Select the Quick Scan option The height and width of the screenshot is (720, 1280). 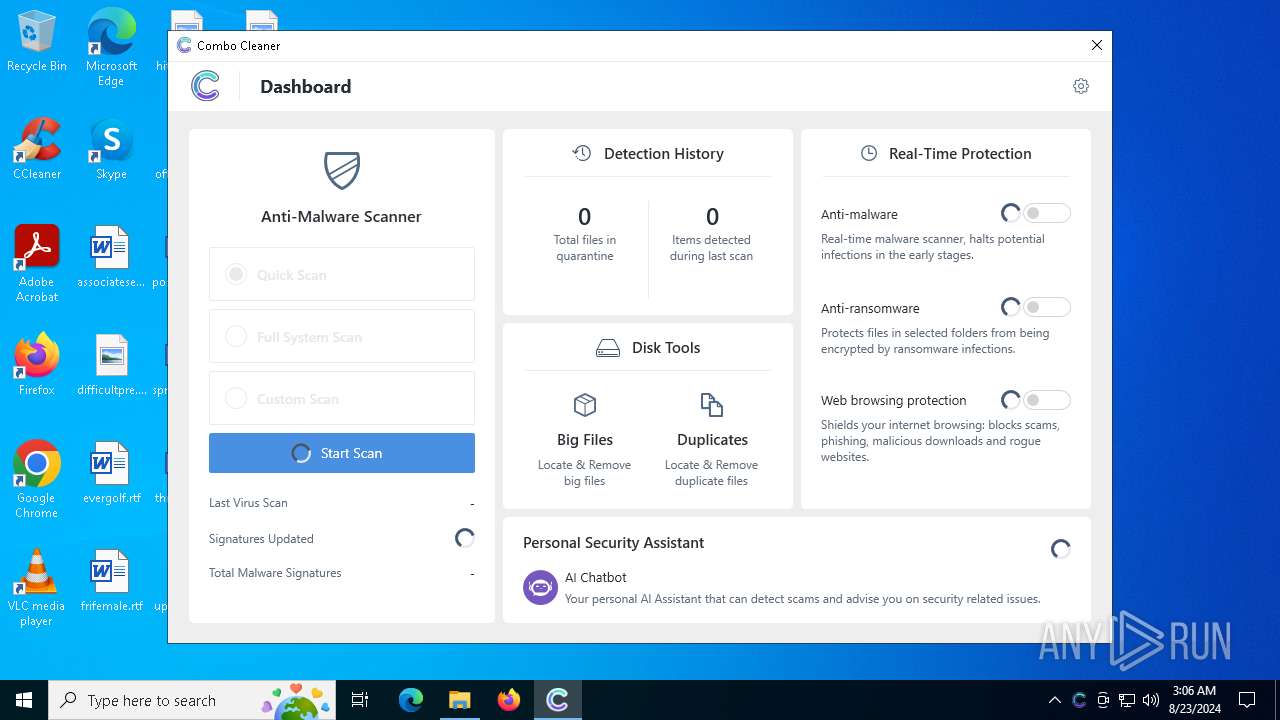tap(342, 274)
